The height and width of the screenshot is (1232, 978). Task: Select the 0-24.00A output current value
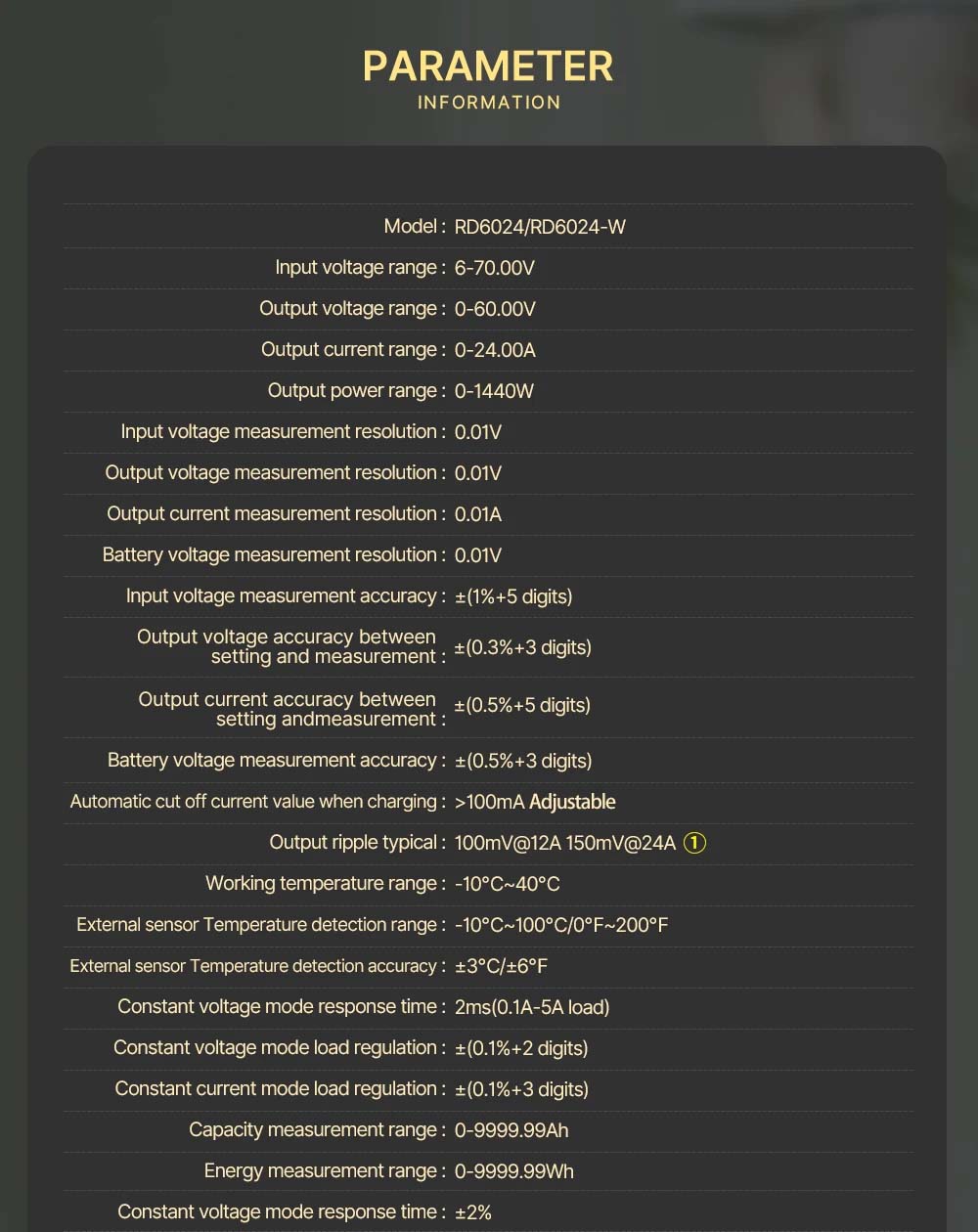(x=495, y=350)
